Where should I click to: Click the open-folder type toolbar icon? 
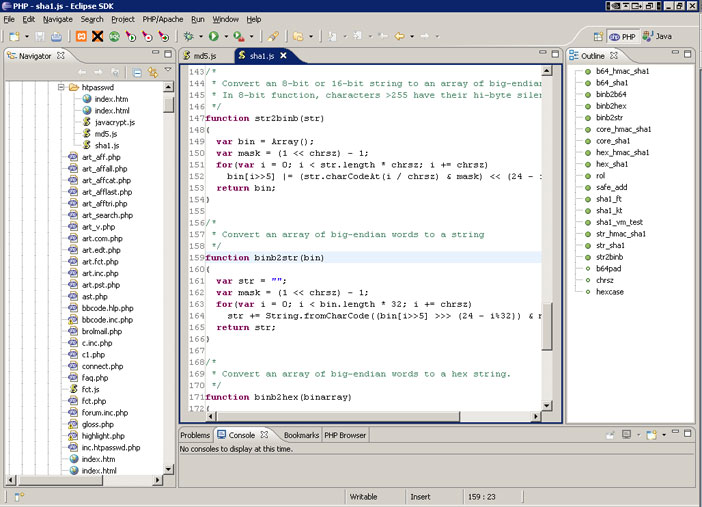pyautogui.click(x=298, y=36)
